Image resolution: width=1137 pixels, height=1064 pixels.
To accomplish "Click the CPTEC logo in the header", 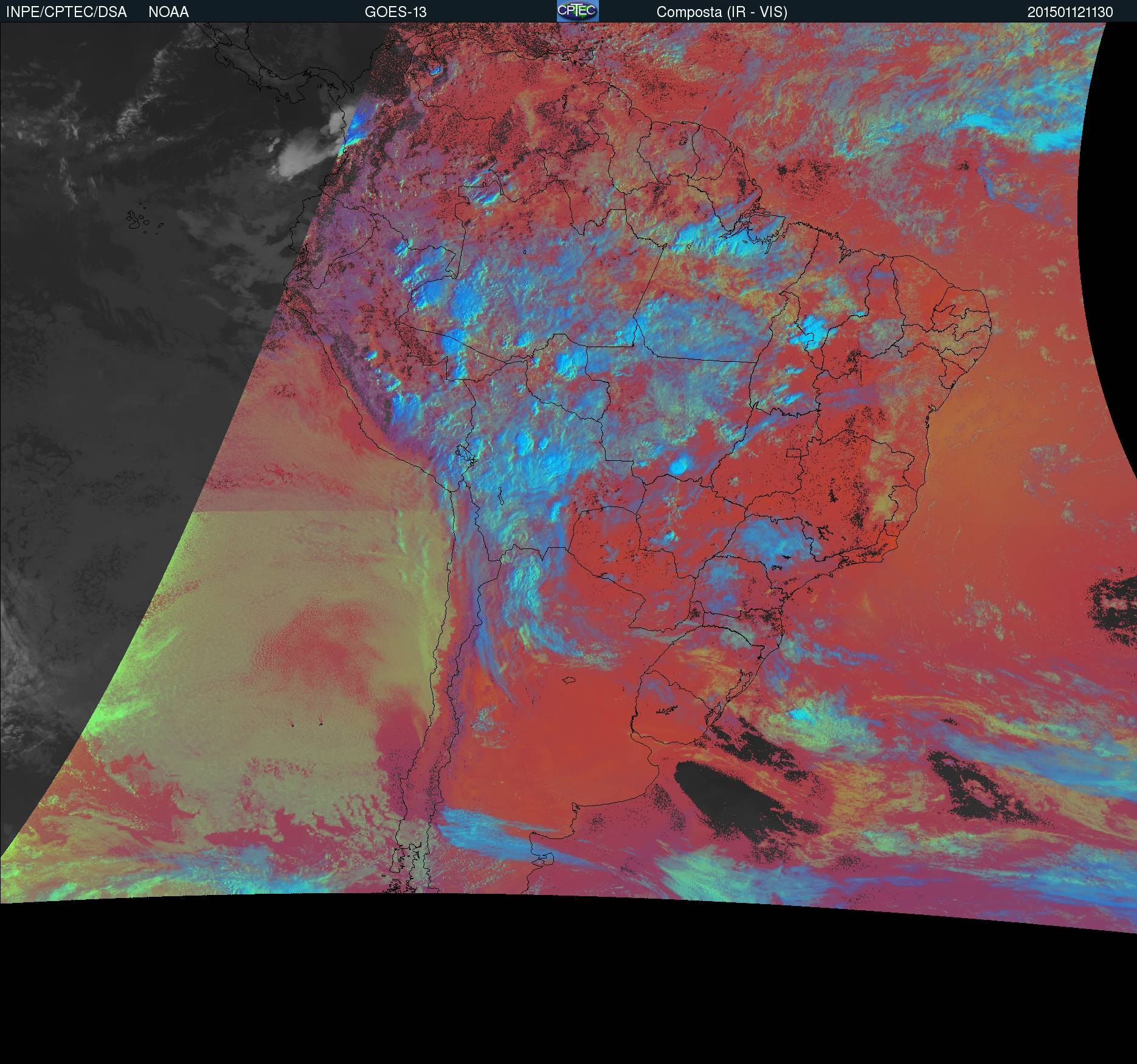I will [x=578, y=11].
